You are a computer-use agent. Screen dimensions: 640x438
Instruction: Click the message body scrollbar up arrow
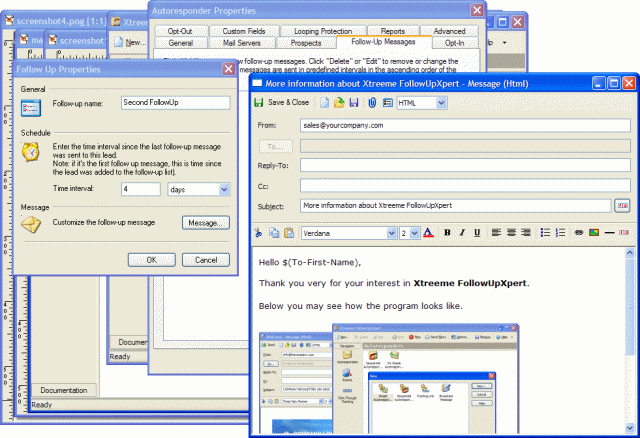(629, 253)
